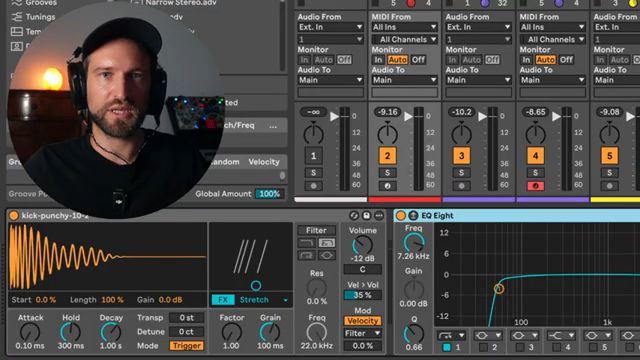
Task: Click the Simpler device save preset icon
Action: [367, 216]
